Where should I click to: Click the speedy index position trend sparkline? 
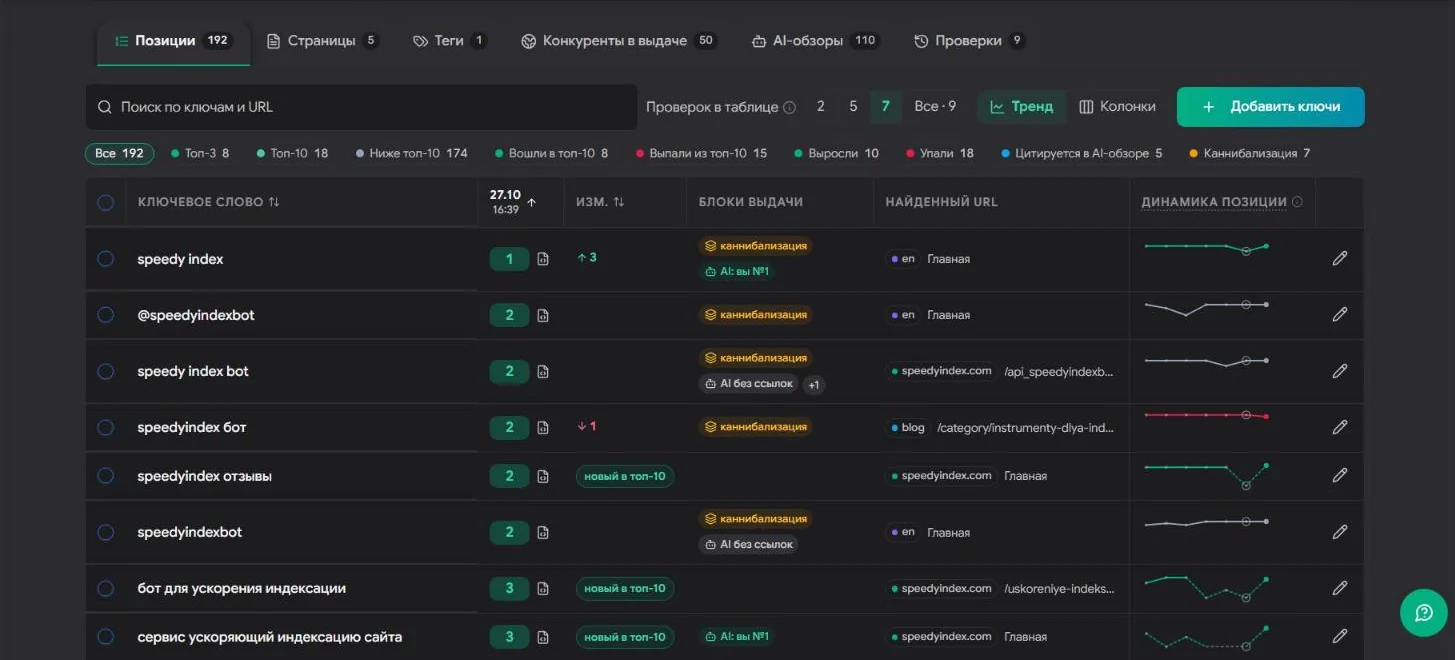pyautogui.click(x=1207, y=247)
